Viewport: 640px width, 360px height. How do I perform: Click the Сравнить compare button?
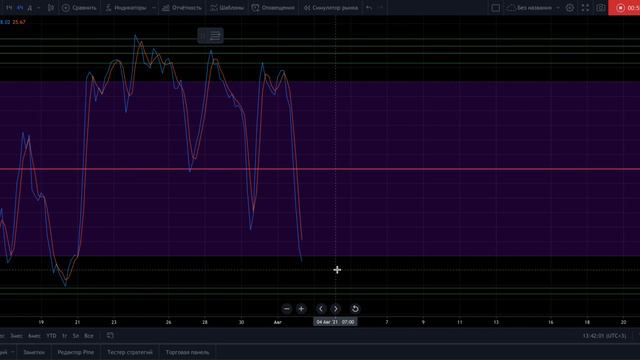point(79,8)
